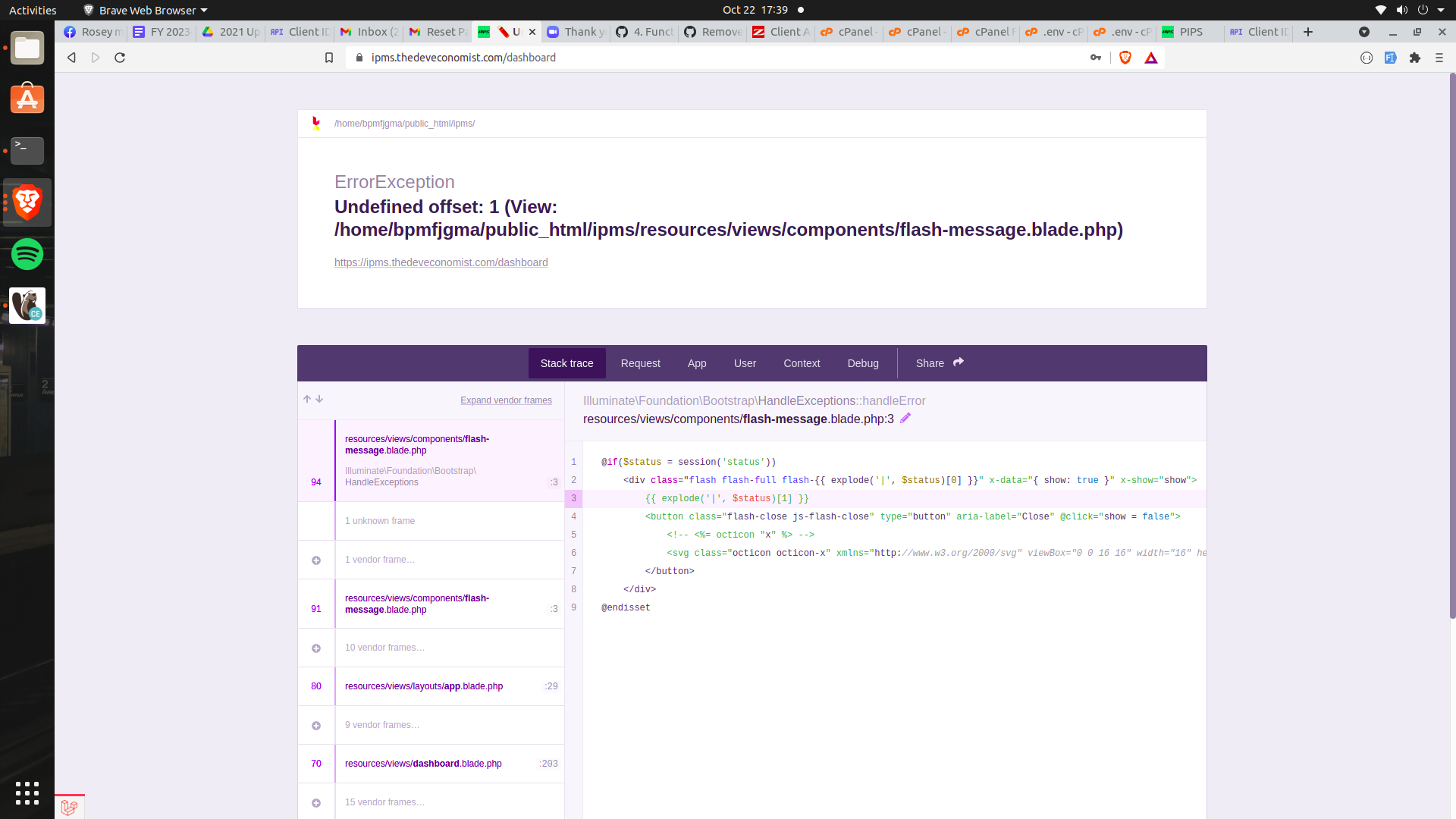Select frame 91 flash-message.blade.php
The image size is (1456, 819).
tap(431, 604)
